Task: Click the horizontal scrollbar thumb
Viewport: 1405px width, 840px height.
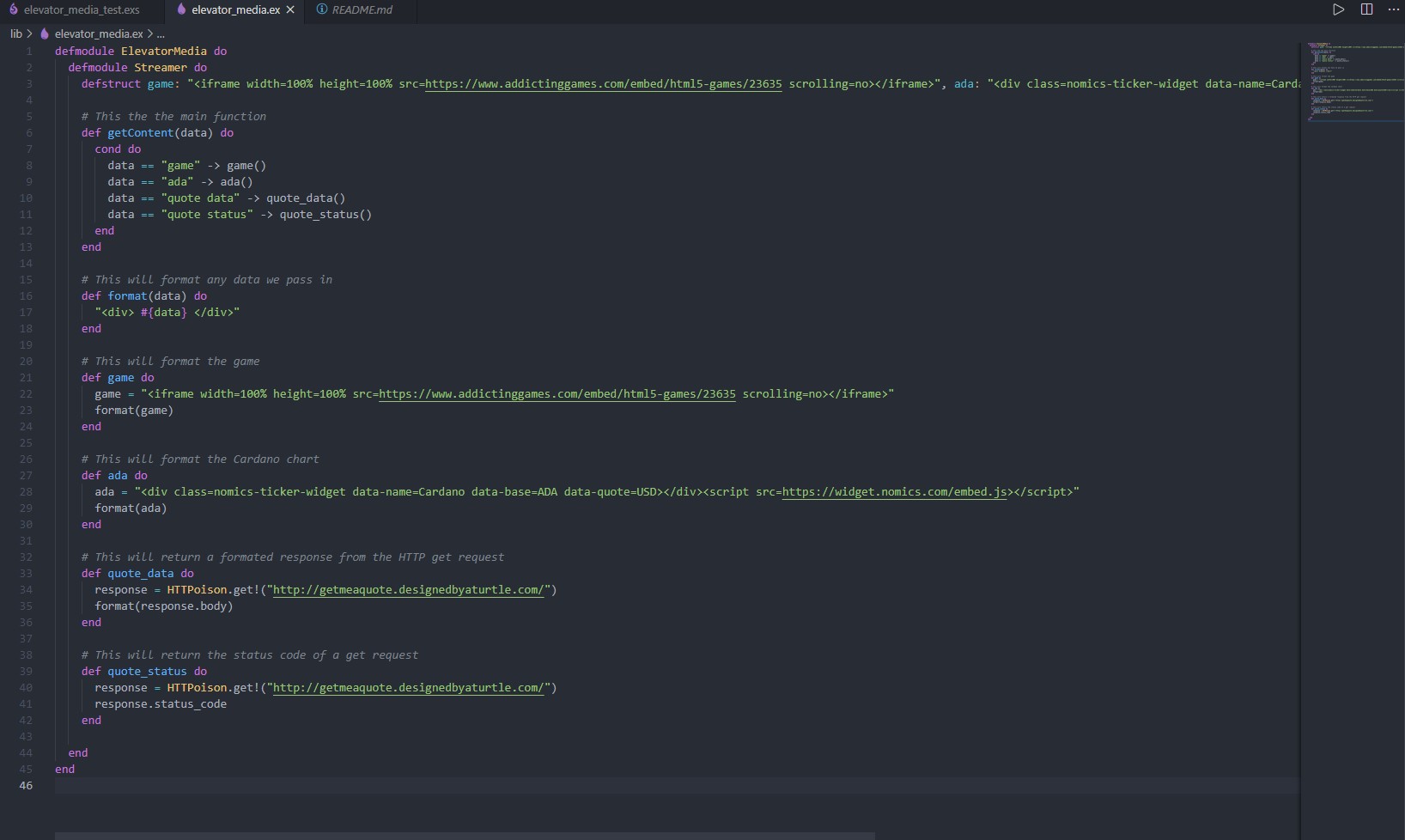Action: 465,836
